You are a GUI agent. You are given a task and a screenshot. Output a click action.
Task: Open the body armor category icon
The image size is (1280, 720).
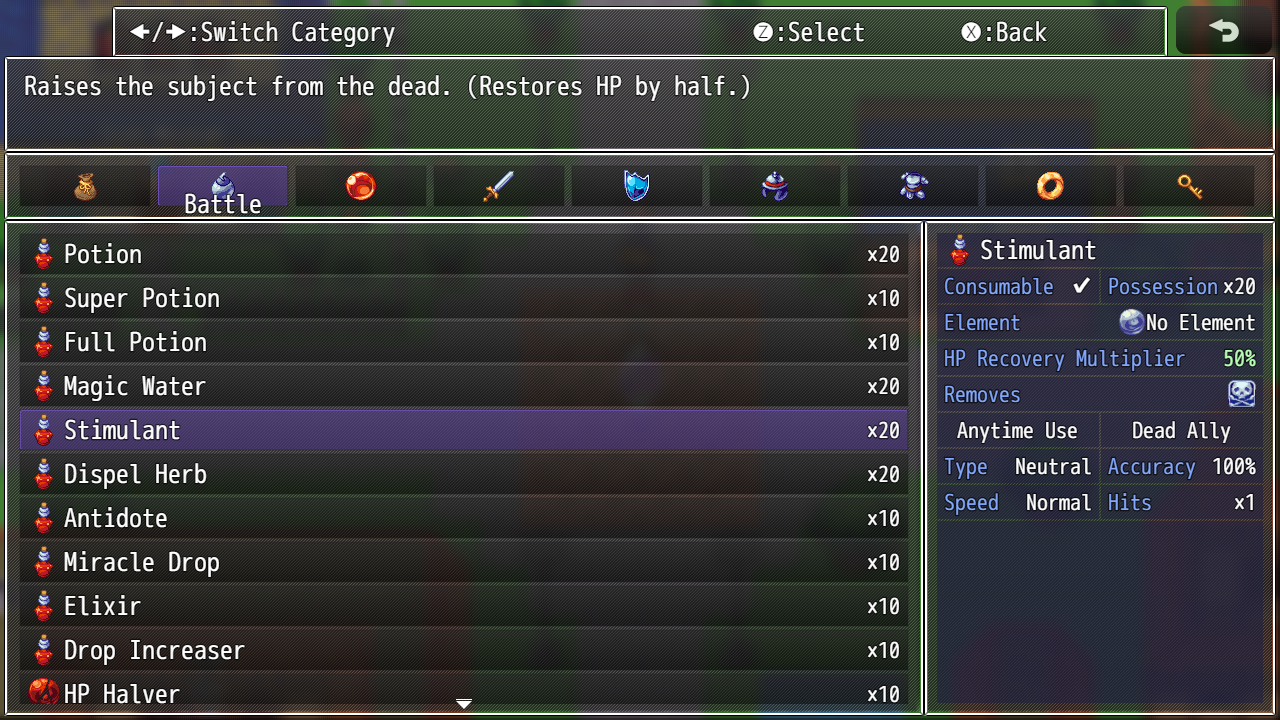pyautogui.click(x=913, y=186)
